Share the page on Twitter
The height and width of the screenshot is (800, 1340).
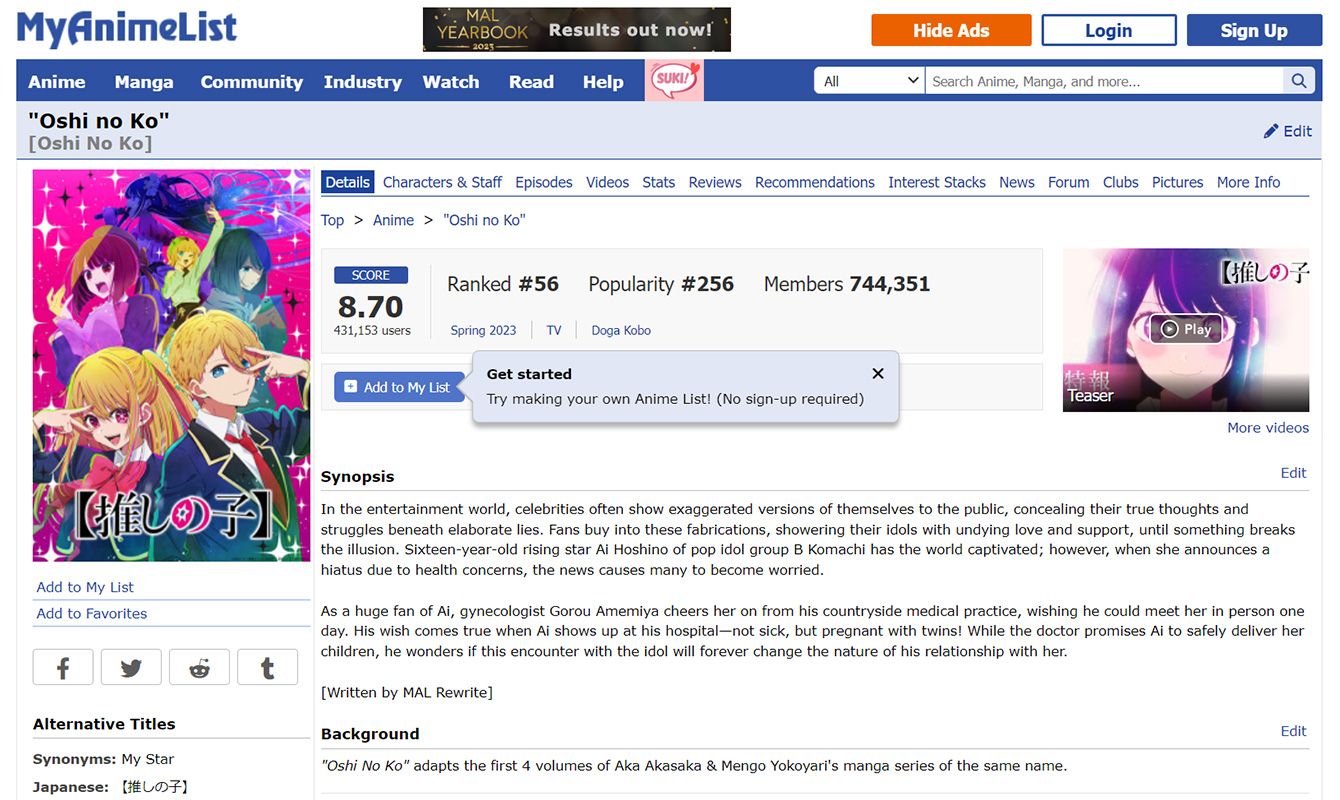click(x=131, y=667)
